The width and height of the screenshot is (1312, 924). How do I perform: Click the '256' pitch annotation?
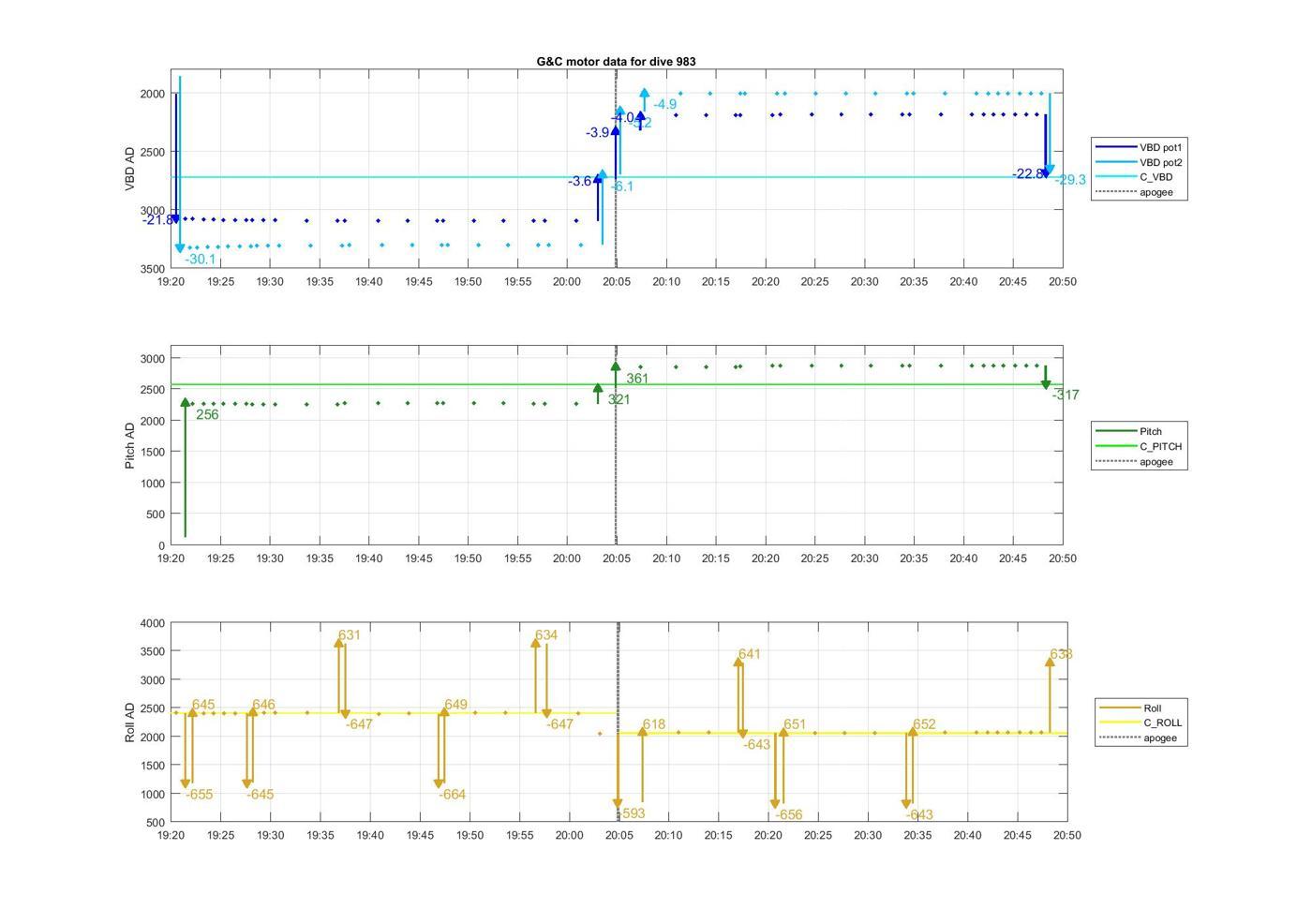pos(207,414)
